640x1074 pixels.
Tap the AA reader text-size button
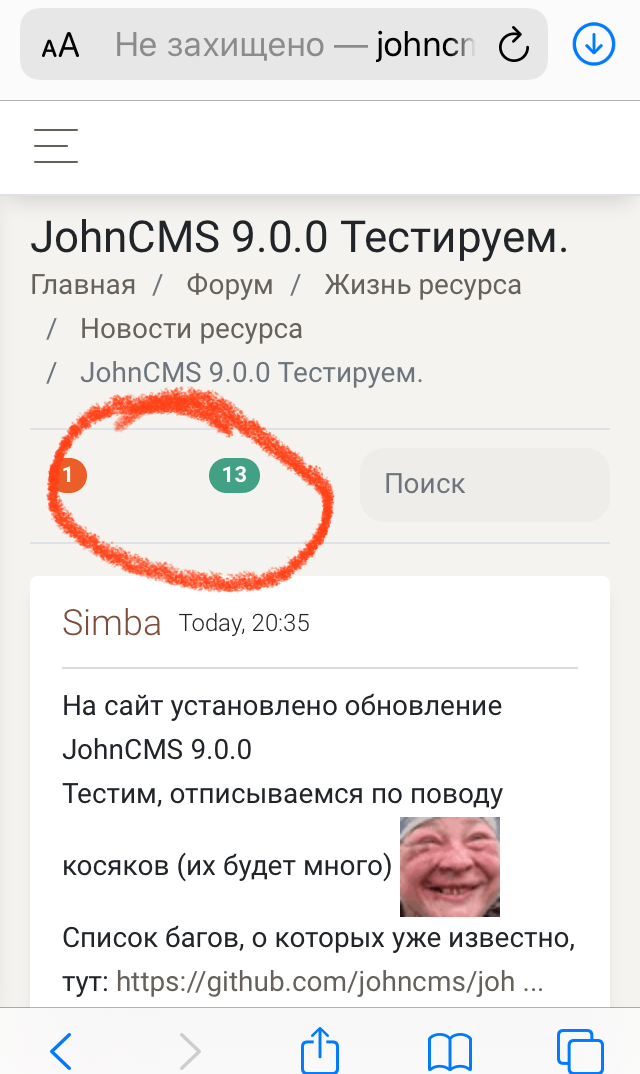60,46
